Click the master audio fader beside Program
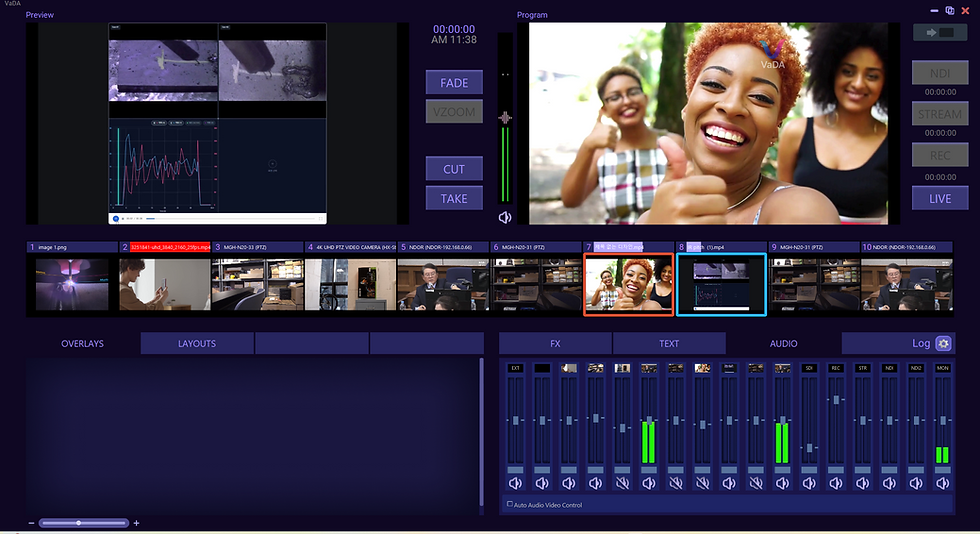980x534 pixels. tap(505, 118)
